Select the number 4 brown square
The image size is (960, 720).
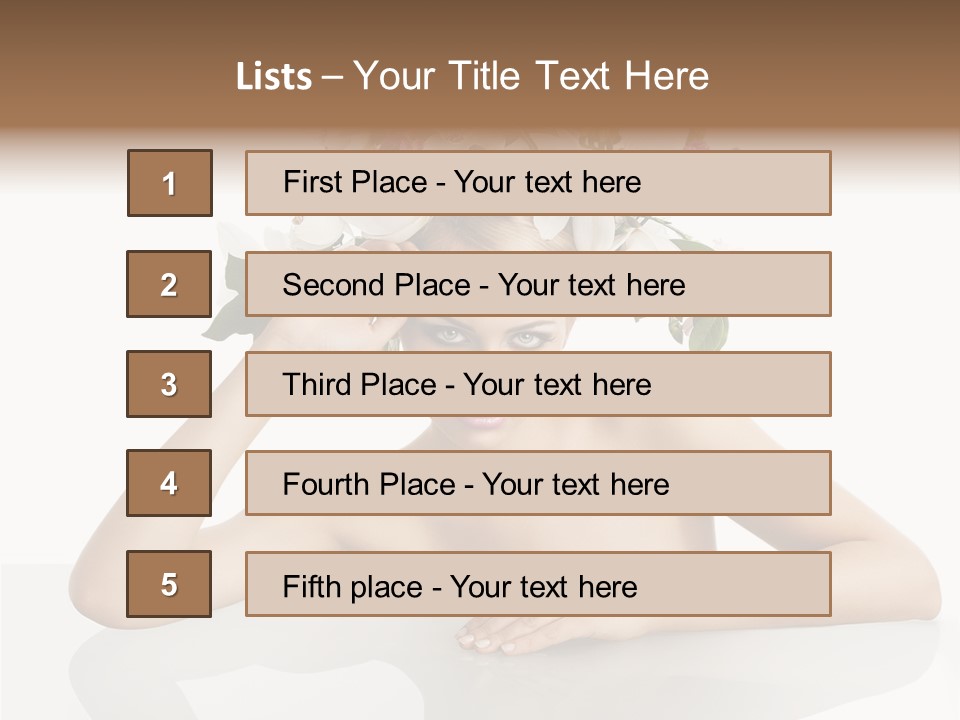pos(169,483)
